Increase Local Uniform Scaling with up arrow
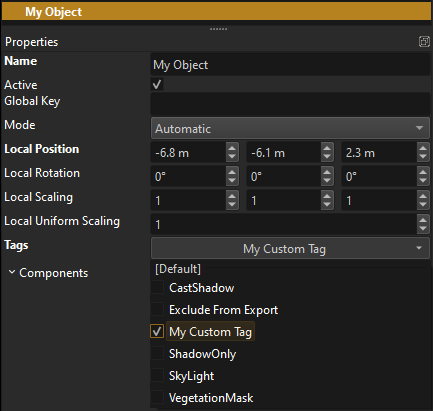The image size is (433, 411). point(423,220)
